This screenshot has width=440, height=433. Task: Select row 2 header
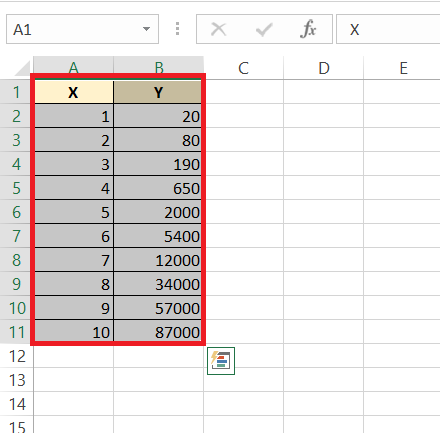[17, 116]
